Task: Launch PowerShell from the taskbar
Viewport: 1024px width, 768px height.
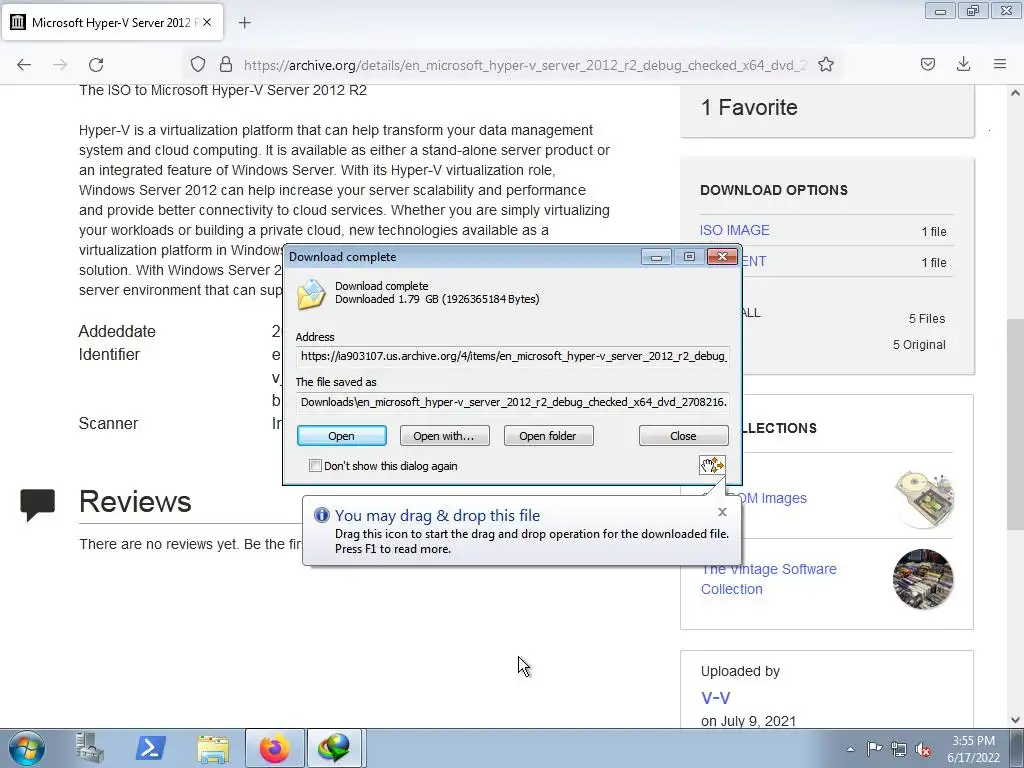Action: (150, 748)
